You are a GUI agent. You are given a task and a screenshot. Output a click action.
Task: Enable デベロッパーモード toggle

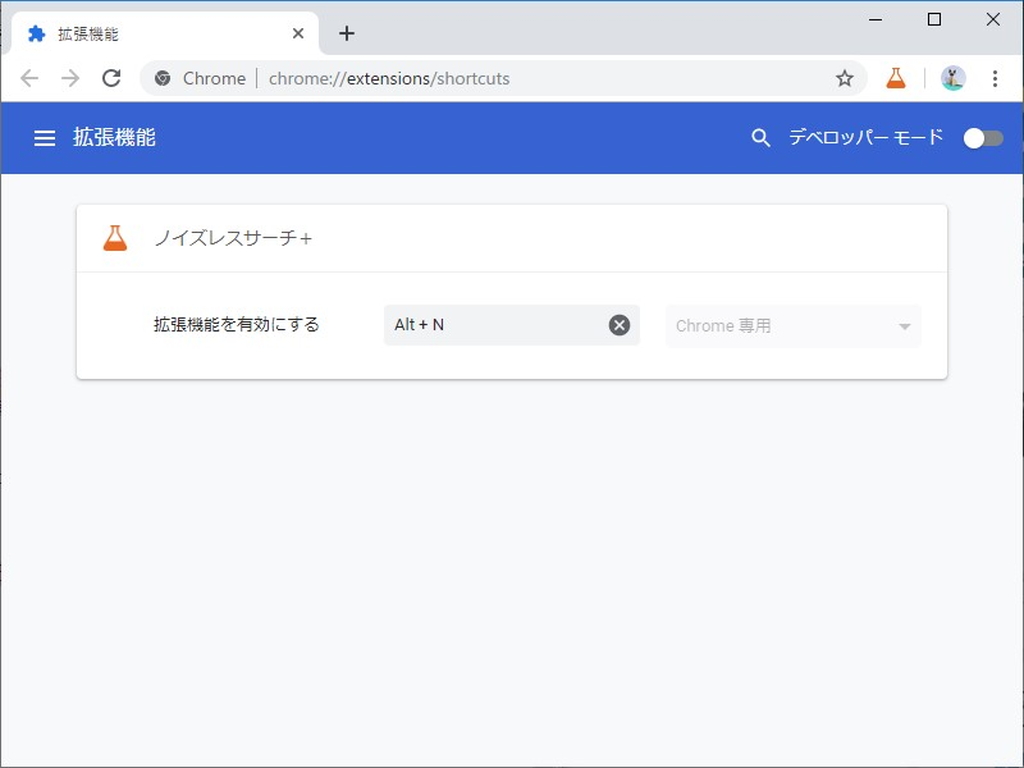(983, 138)
